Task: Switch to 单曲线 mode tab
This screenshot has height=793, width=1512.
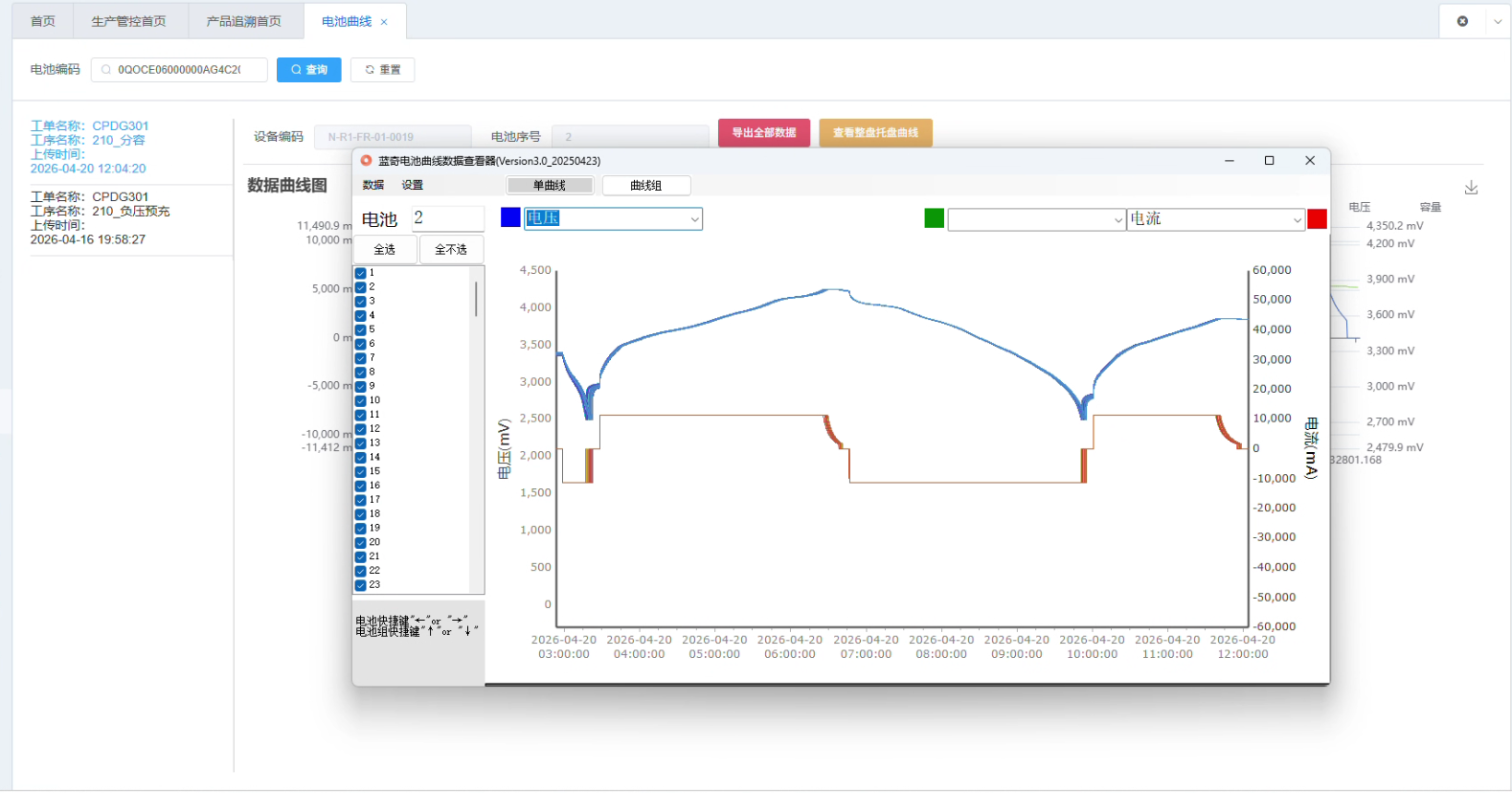Action: tap(550, 186)
